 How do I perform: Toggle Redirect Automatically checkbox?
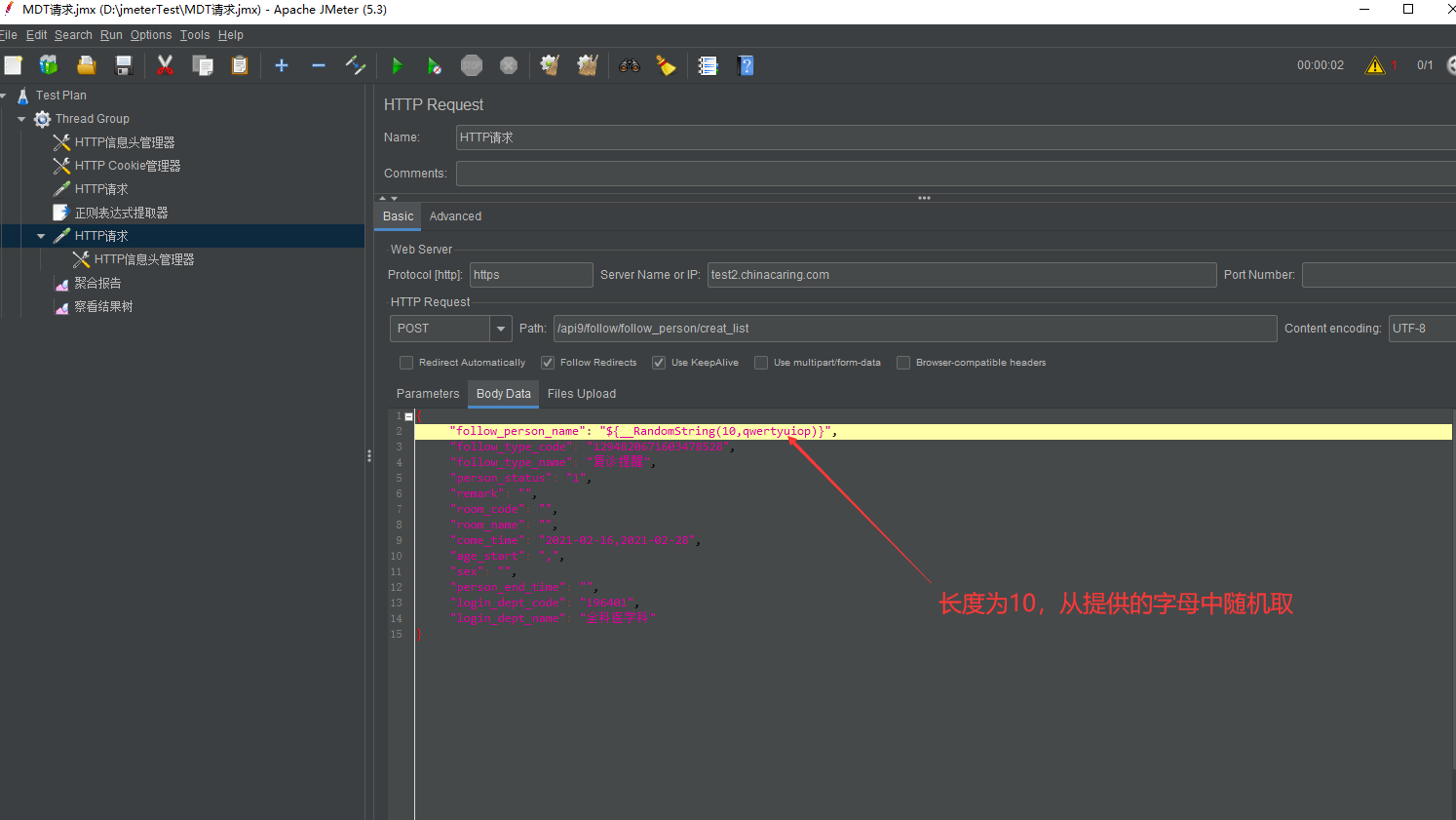tap(406, 363)
